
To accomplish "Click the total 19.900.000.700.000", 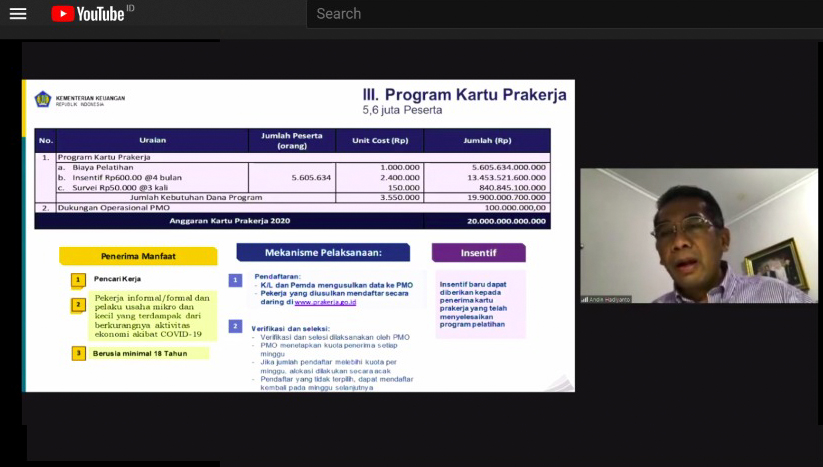I will tap(507, 197).
